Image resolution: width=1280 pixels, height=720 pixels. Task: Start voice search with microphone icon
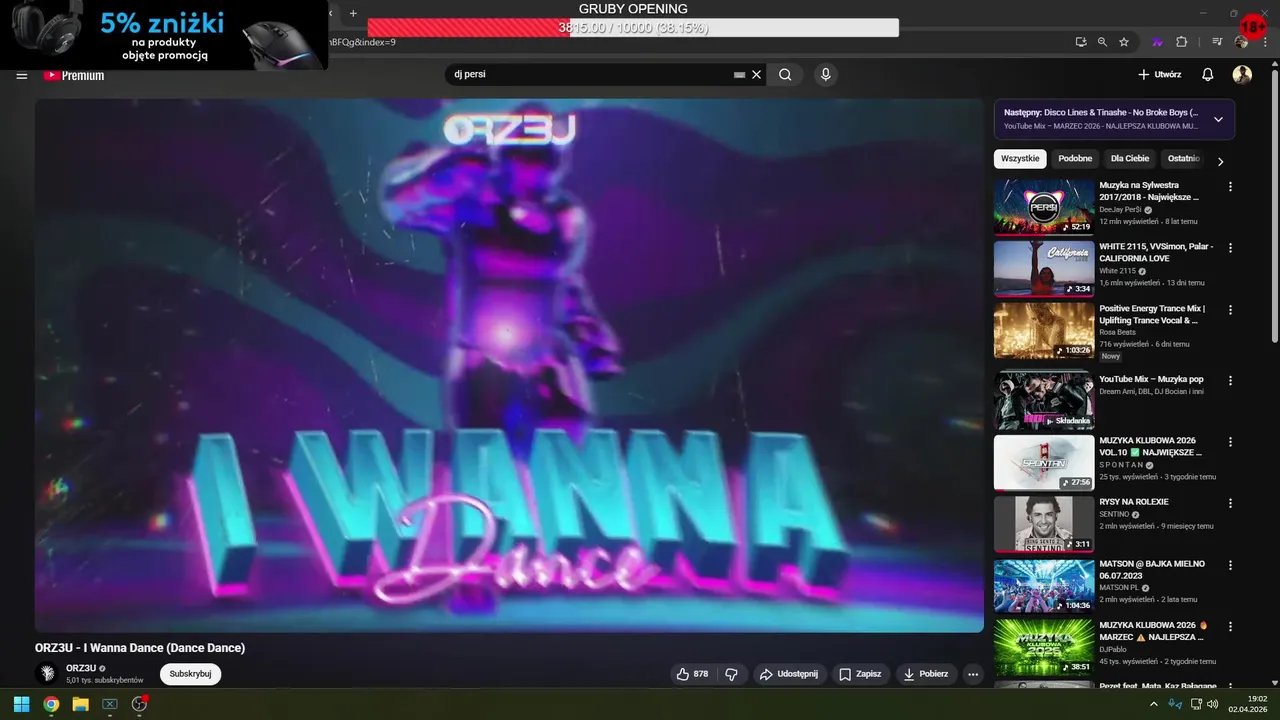pos(825,74)
